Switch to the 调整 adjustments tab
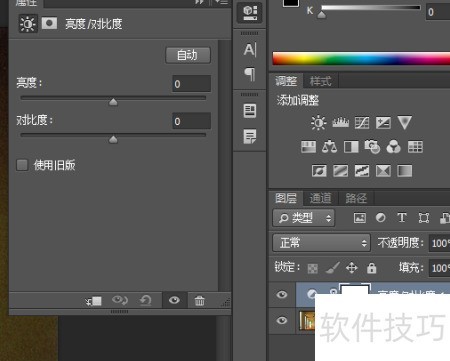The image size is (450, 361). pos(286,81)
